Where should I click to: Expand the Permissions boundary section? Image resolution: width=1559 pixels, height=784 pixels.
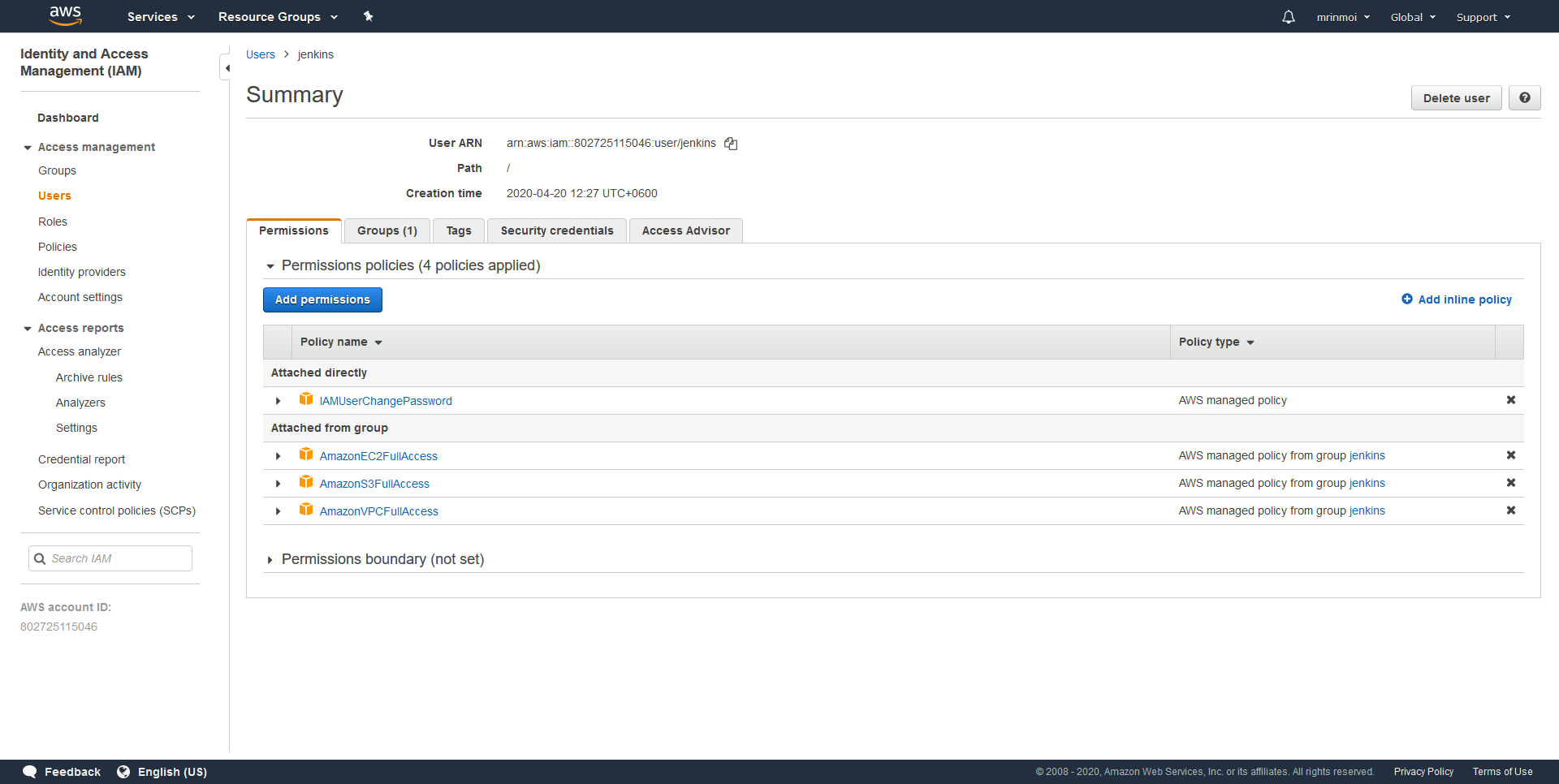coord(270,560)
